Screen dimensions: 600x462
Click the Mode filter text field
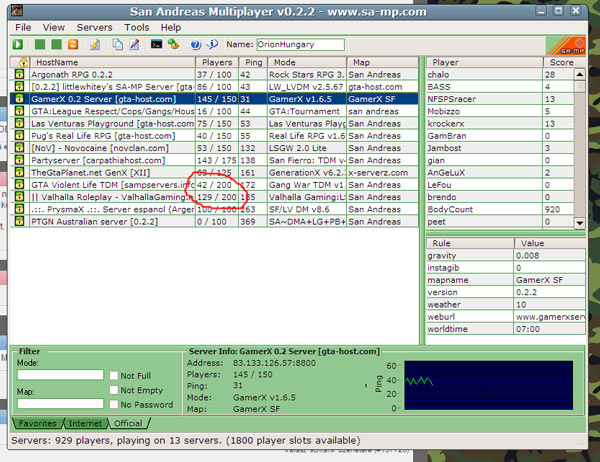click(61, 375)
